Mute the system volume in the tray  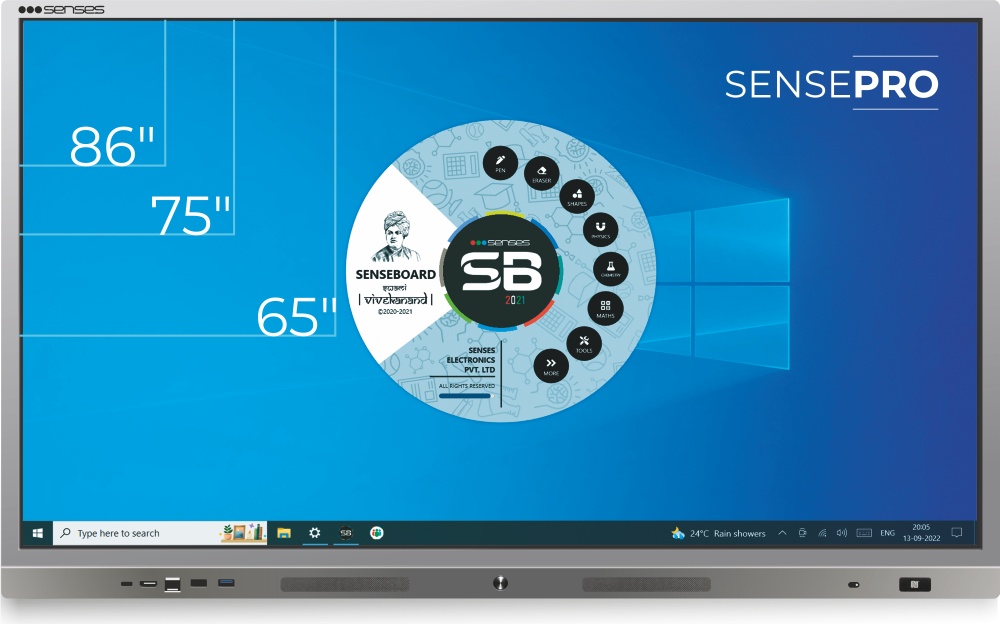click(841, 532)
